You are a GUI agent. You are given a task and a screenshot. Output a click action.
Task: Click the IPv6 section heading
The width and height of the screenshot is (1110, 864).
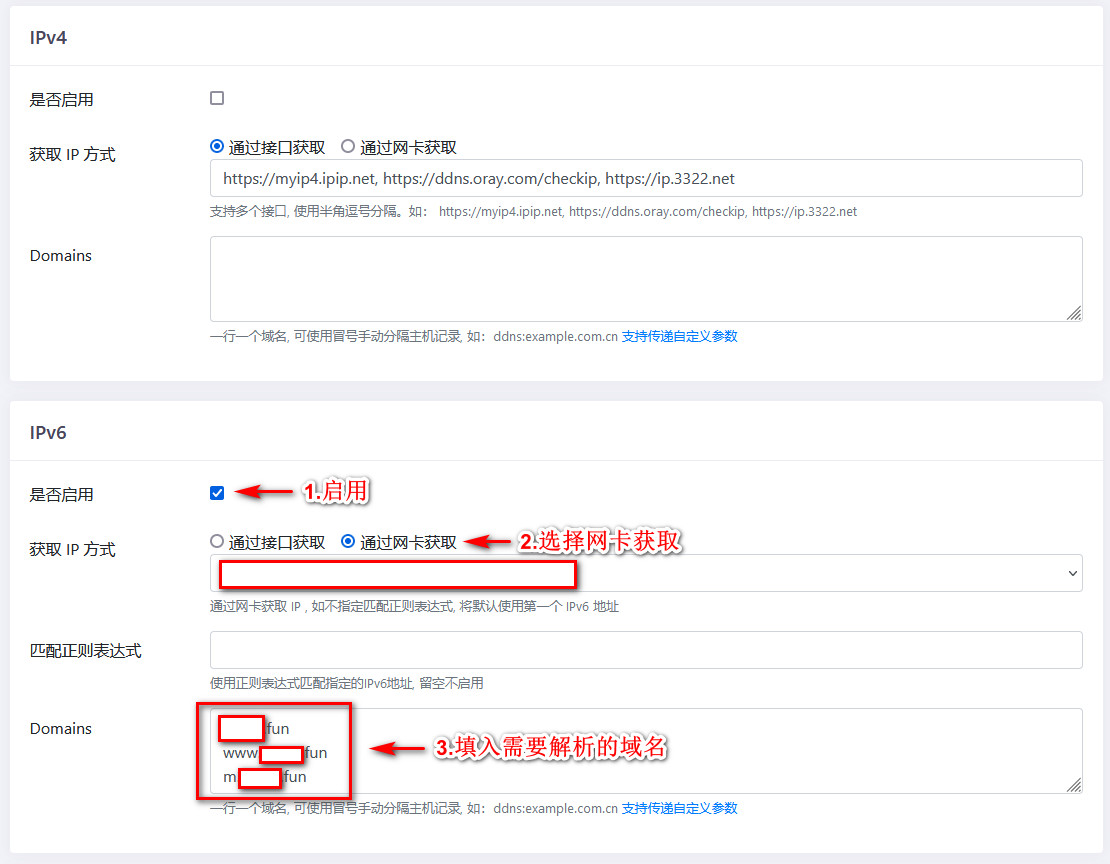pos(48,433)
